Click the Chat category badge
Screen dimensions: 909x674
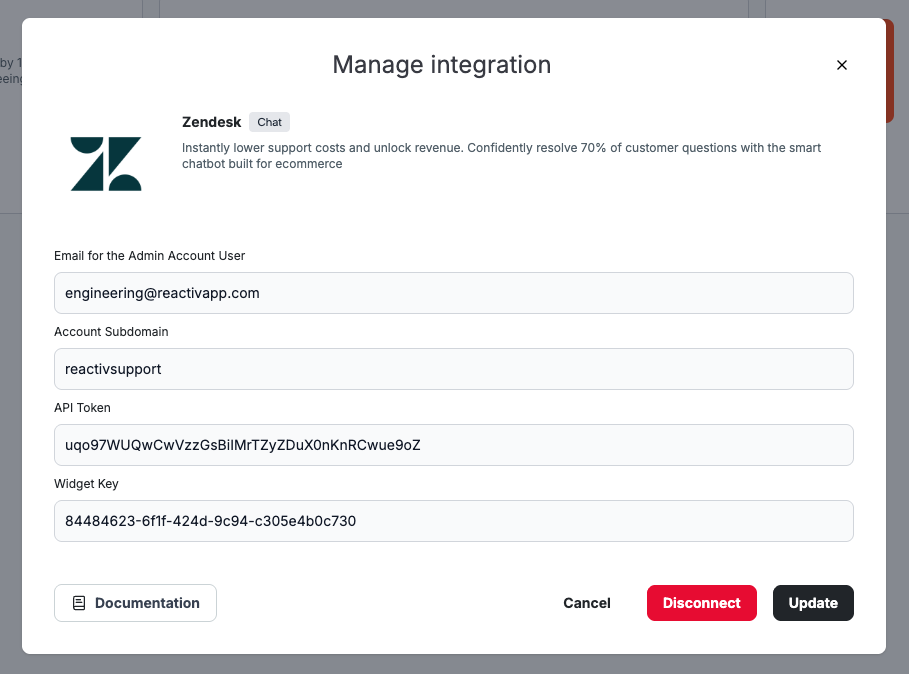(x=269, y=122)
